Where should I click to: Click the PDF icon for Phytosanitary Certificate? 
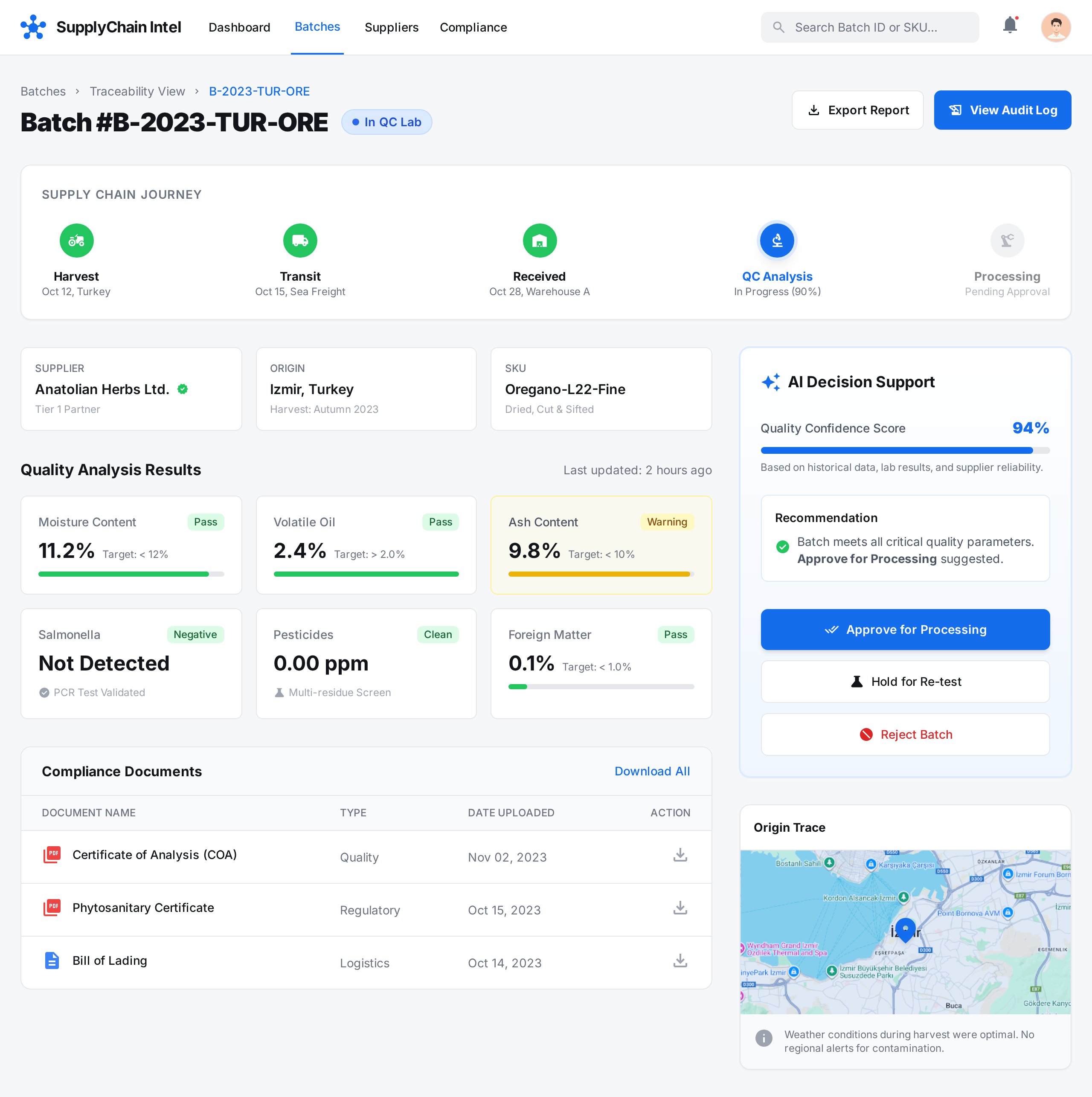point(52,907)
